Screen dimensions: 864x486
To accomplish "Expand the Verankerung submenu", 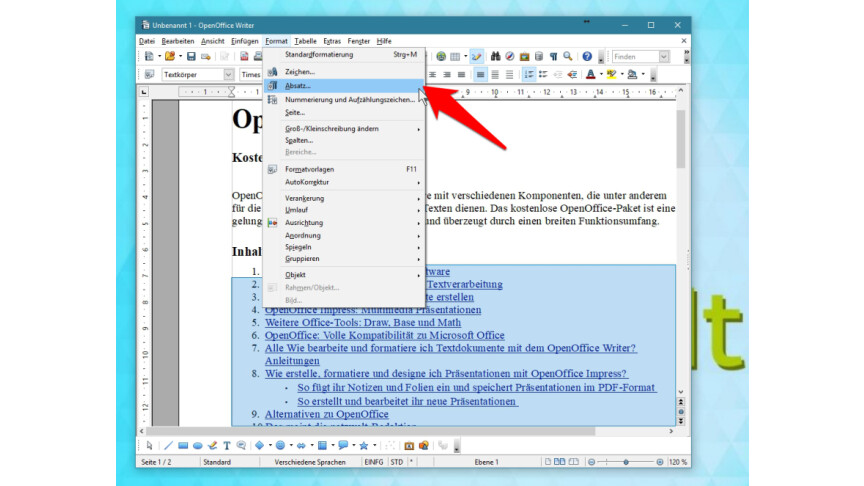I will pos(344,198).
